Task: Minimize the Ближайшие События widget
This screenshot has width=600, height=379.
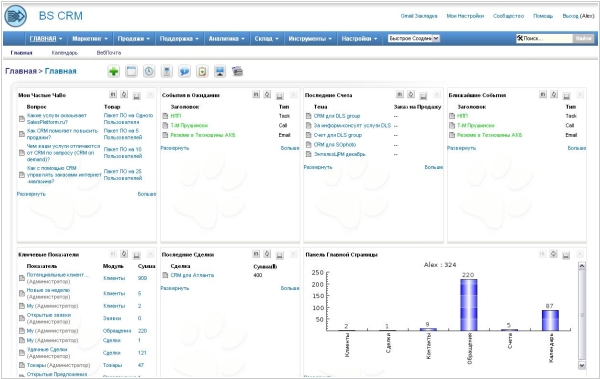Action: pos(566,95)
